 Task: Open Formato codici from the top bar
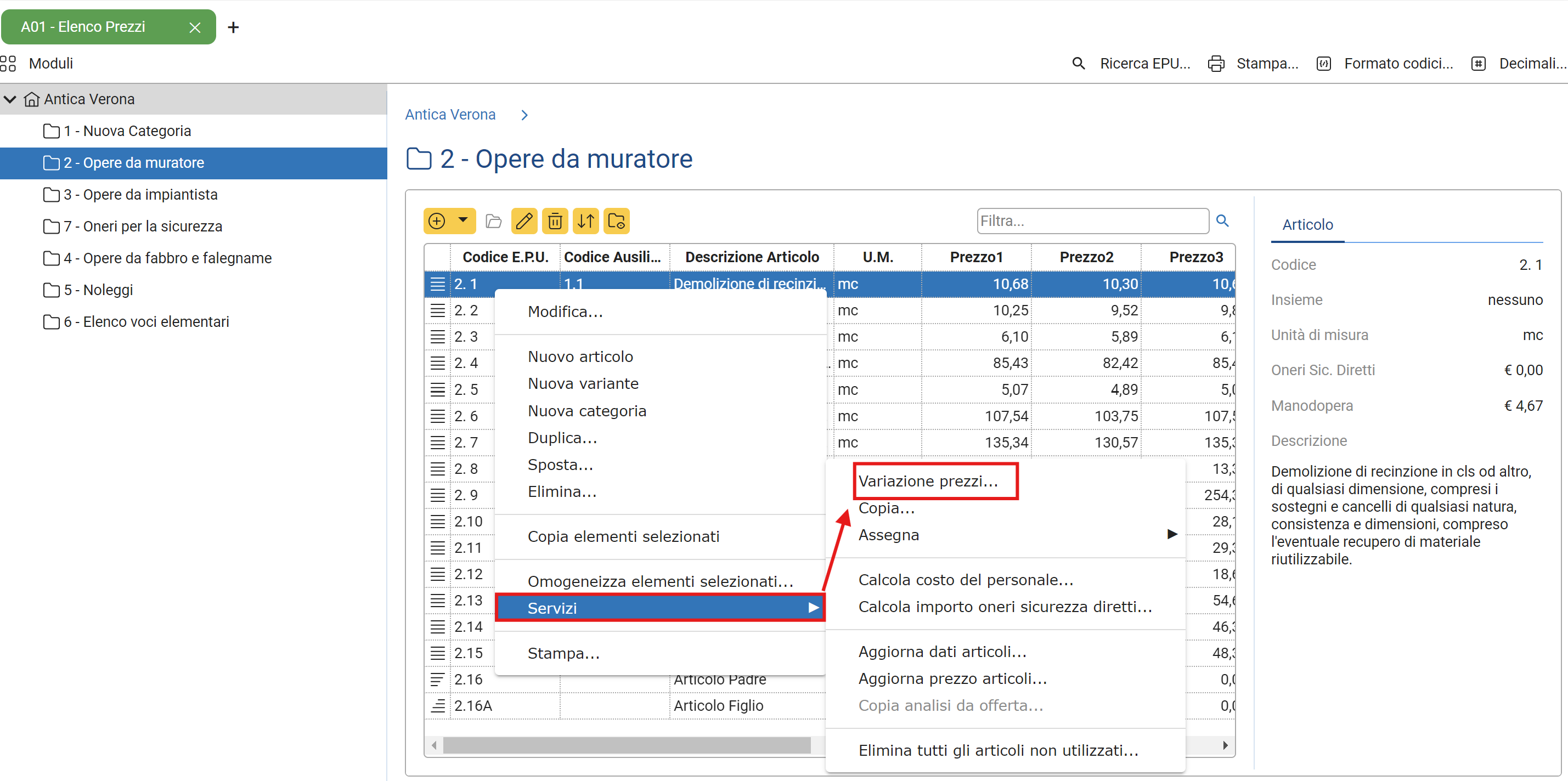1397,63
